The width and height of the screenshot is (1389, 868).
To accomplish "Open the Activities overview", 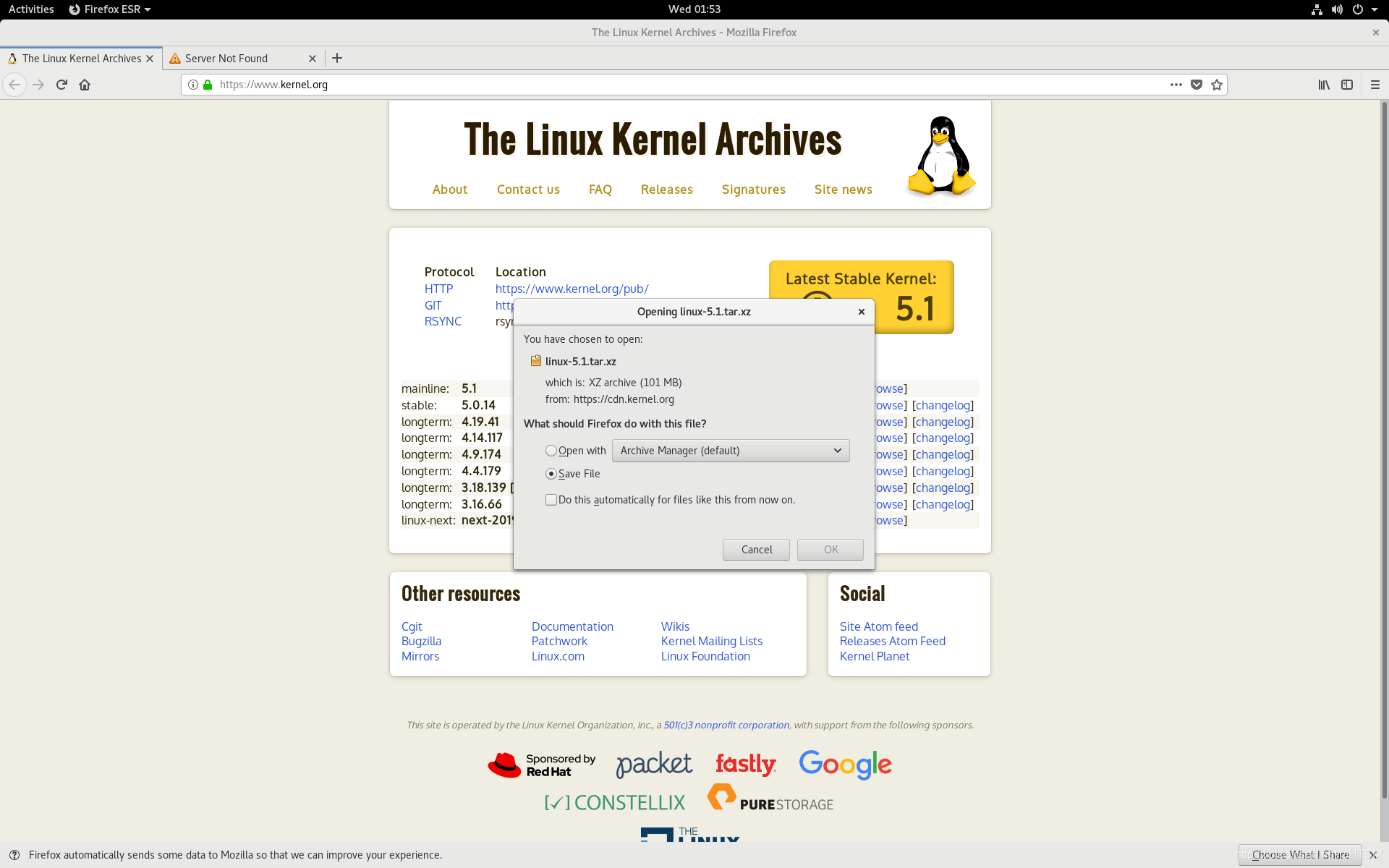I will (31, 9).
